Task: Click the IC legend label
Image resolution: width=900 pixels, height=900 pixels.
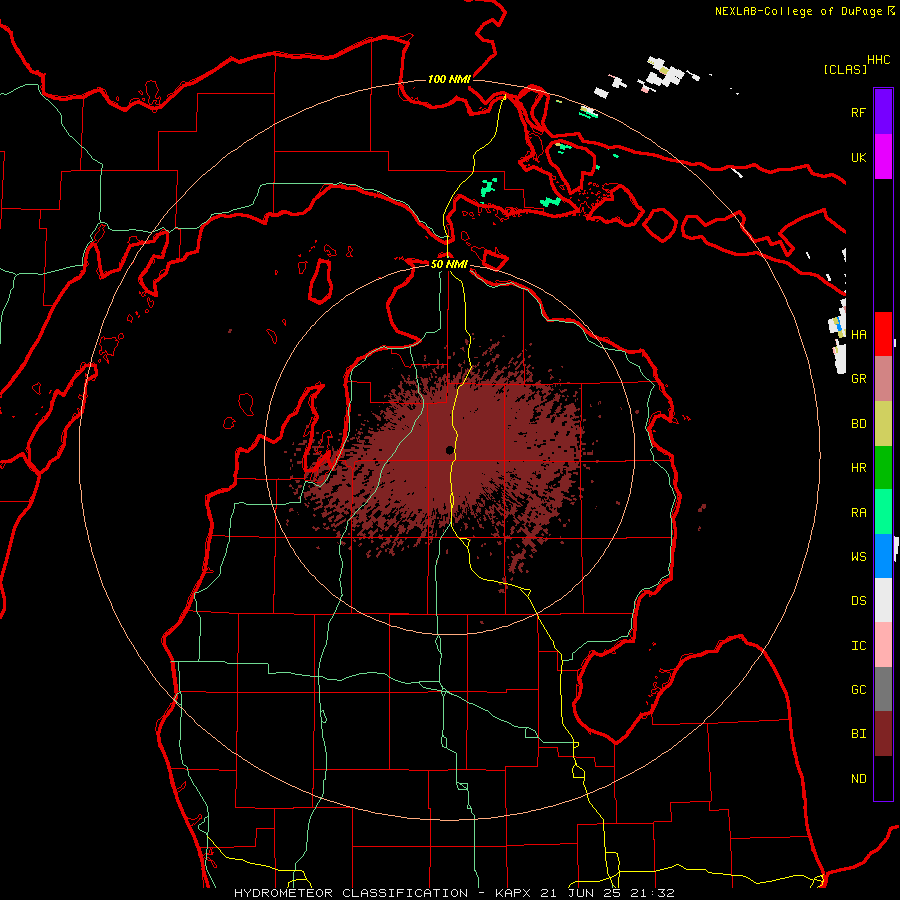Action: pos(859,646)
